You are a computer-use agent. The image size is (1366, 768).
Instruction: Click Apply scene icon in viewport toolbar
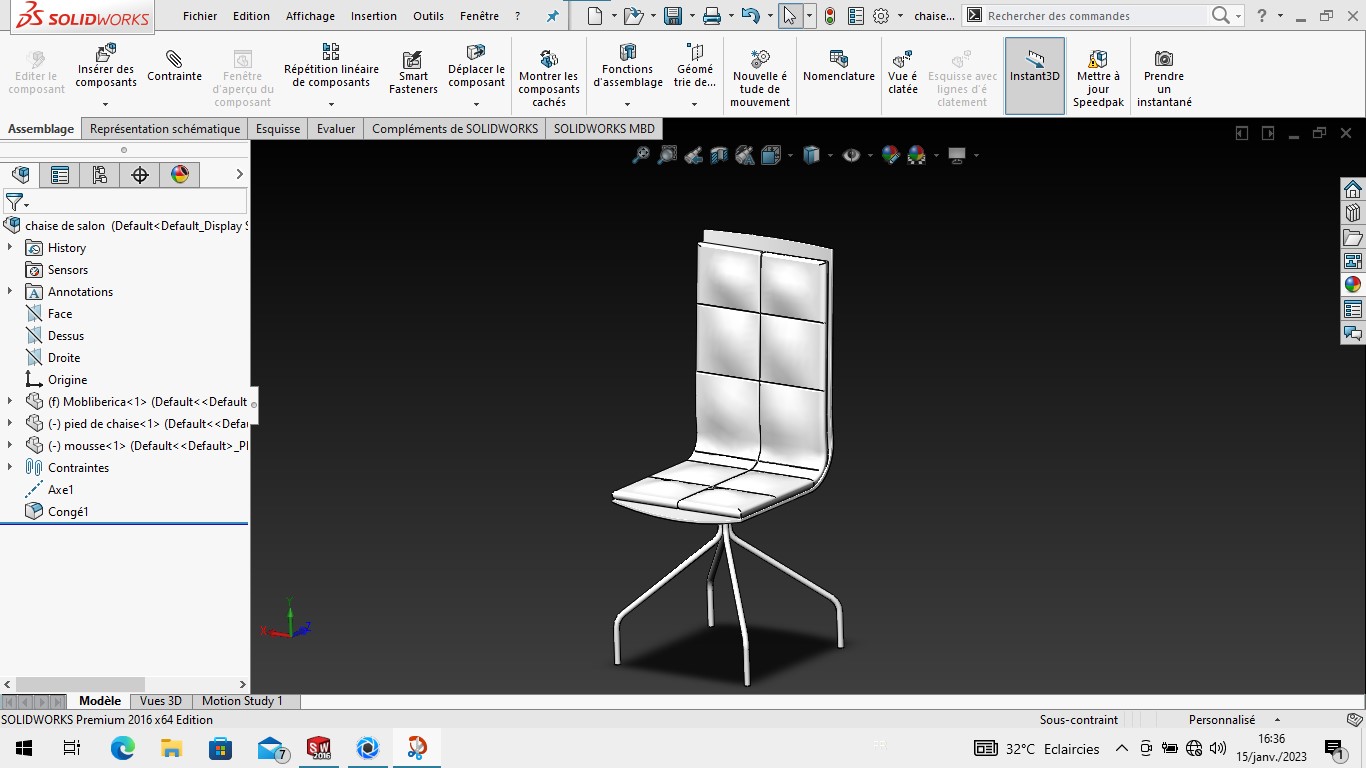pyautogui.click(x=916, y=155)
